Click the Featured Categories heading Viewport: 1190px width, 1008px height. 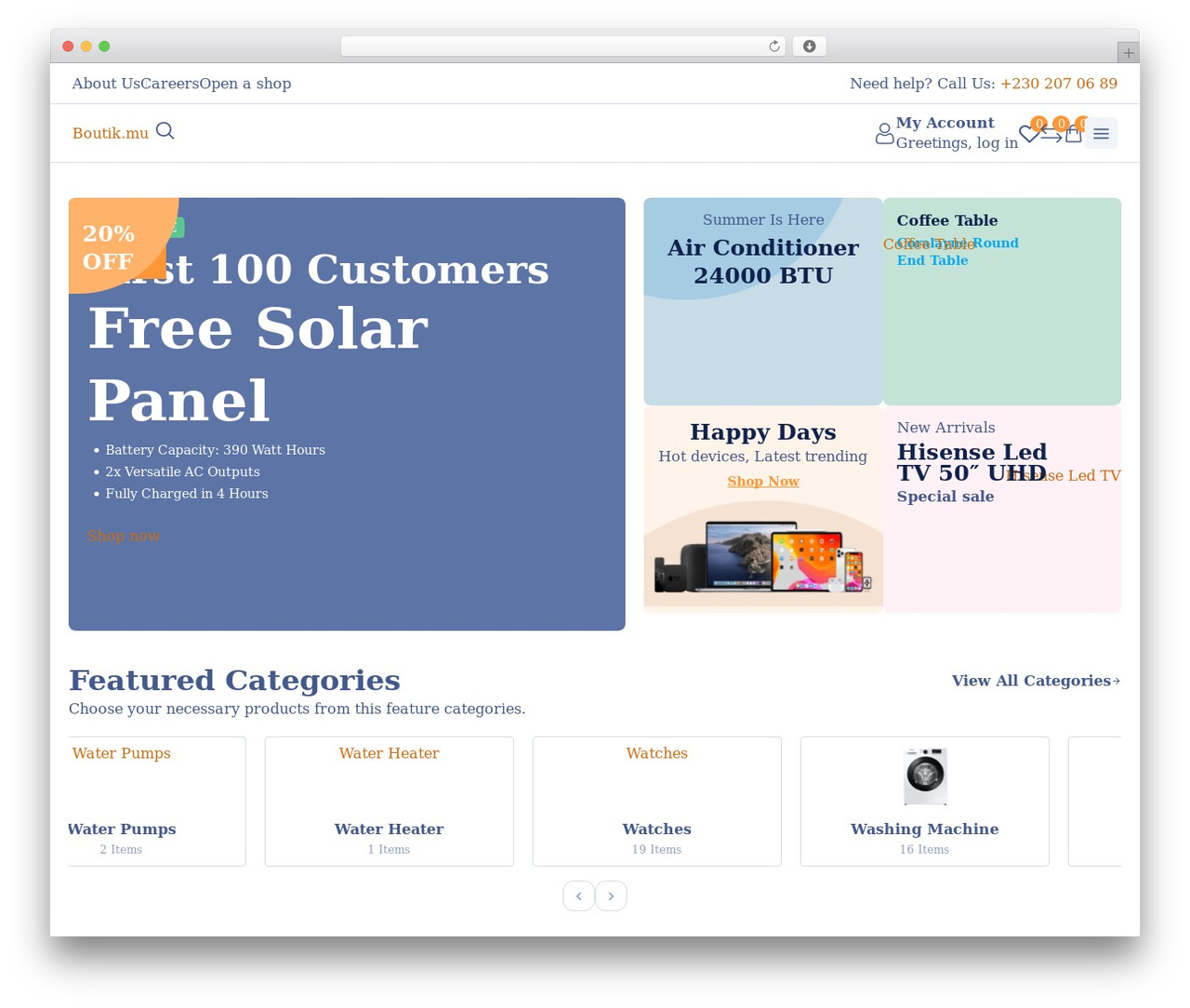tap(234, 680)
